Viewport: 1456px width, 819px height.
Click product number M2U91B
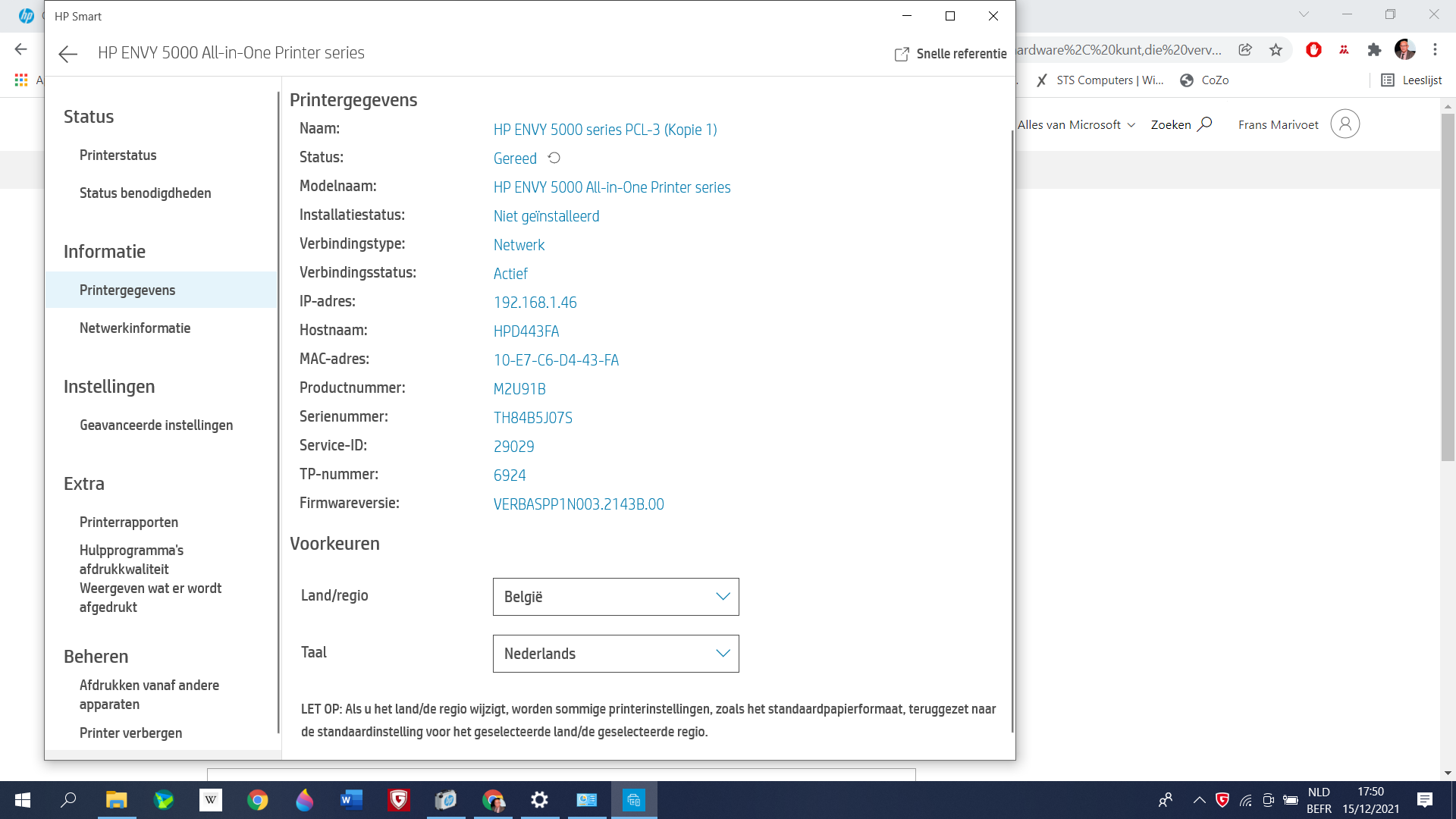pyautogui.click(x=519, y=388)
